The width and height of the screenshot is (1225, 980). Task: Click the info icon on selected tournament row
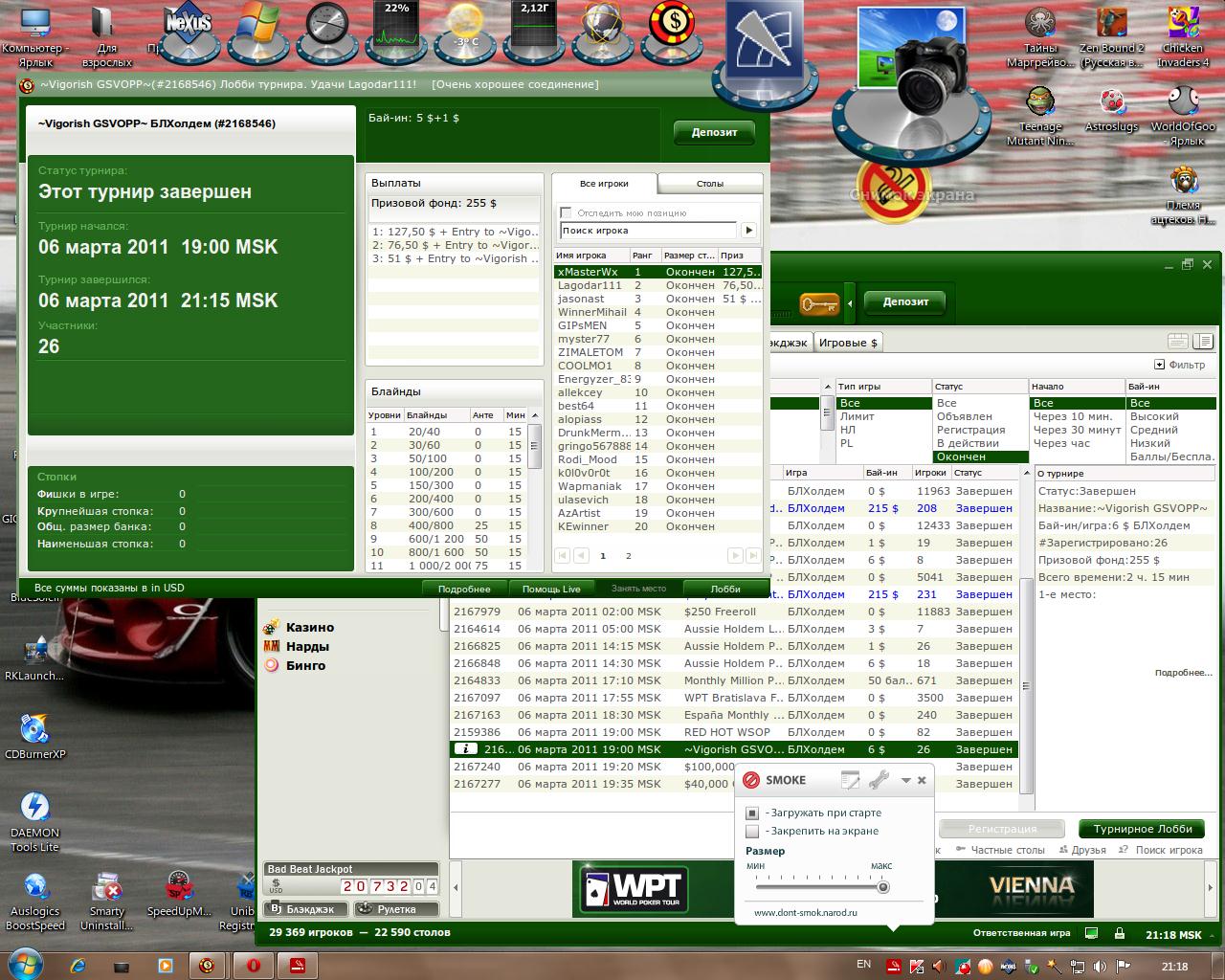click(465, 749)
